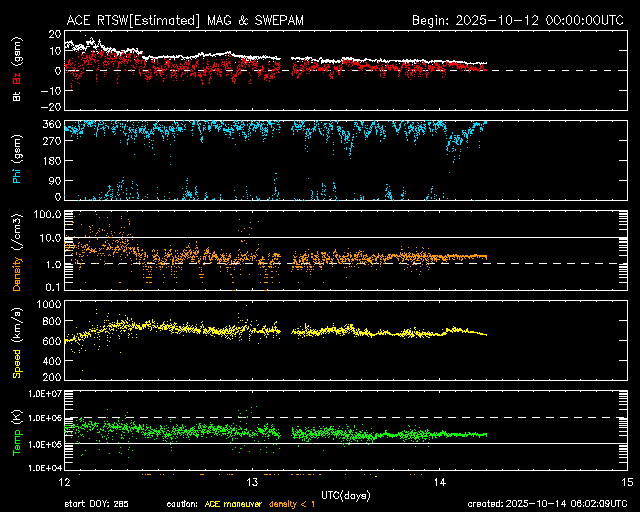Click the start DOY: 285 text
Viewport: 640px width, 512px height.
coord(98,504)
